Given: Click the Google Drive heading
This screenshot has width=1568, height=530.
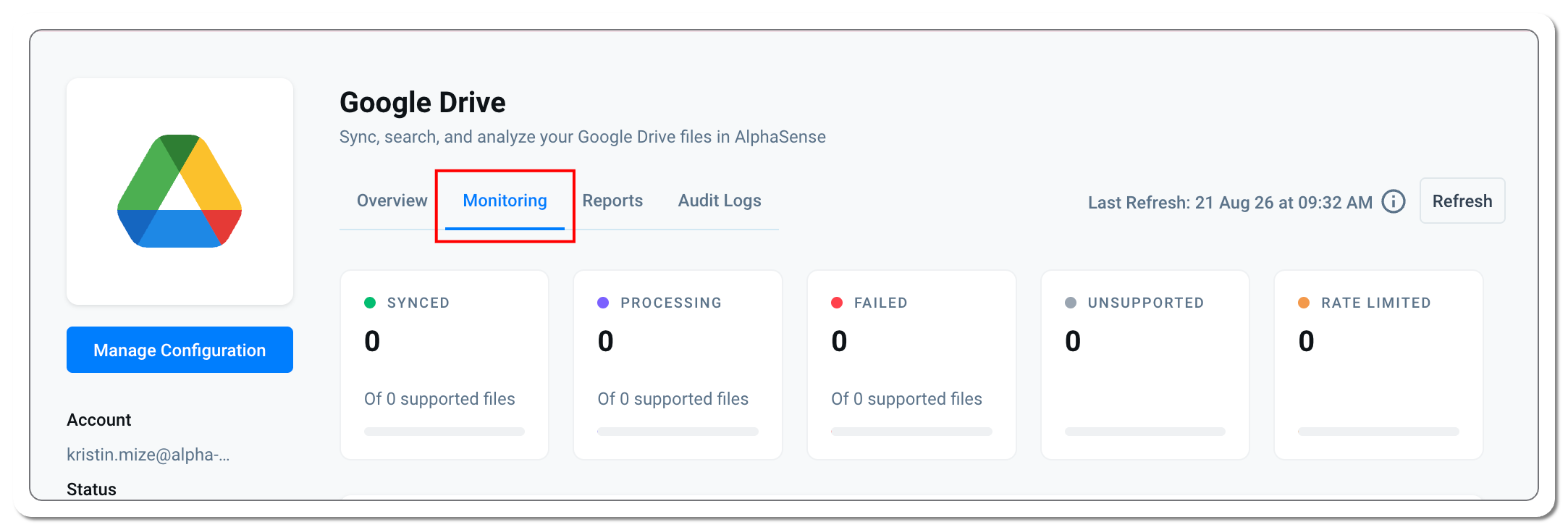Looking at the screenshot, I should point(423,103).
